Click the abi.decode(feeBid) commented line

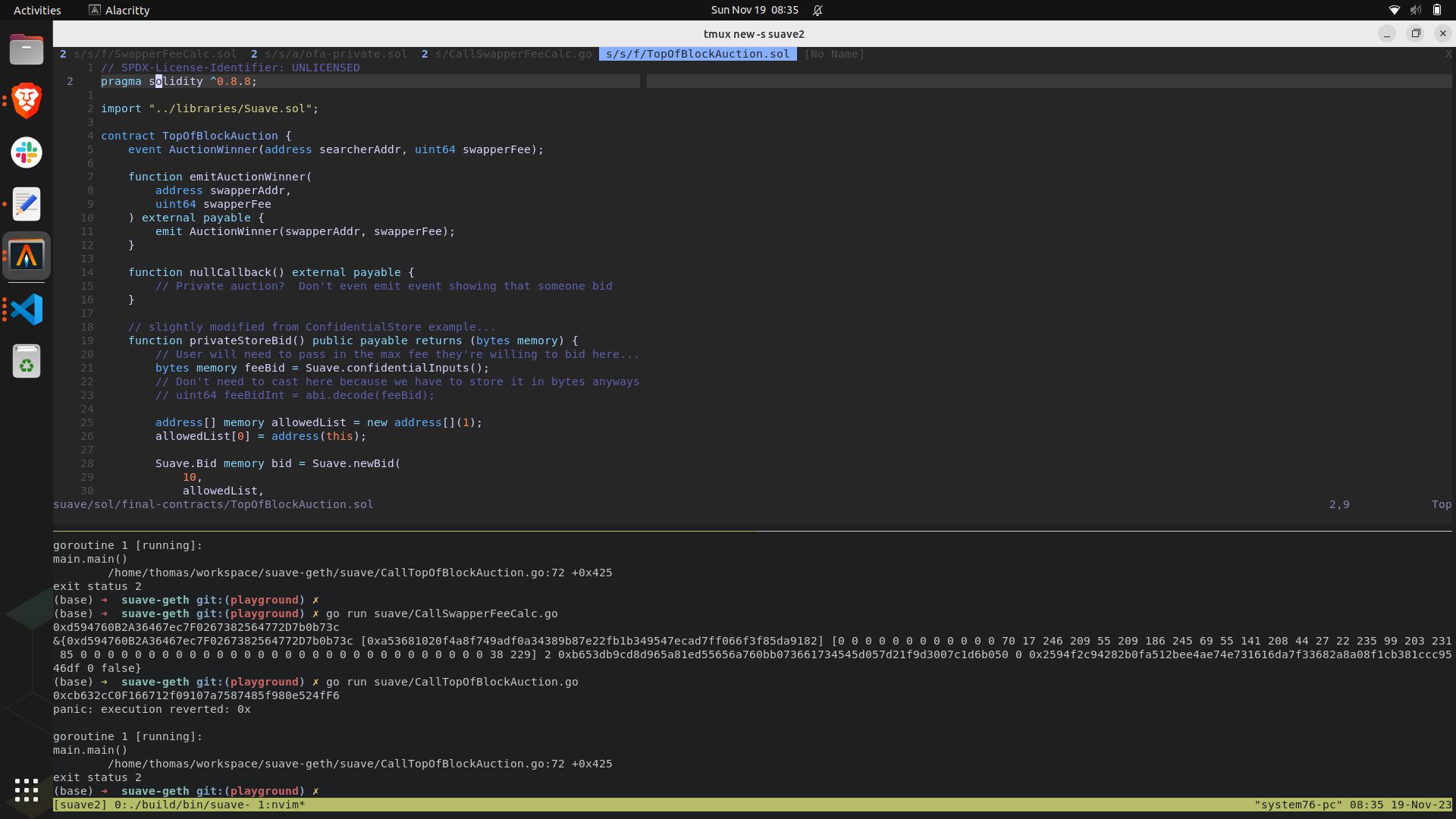pyautogui.click(x=295, y=395)
